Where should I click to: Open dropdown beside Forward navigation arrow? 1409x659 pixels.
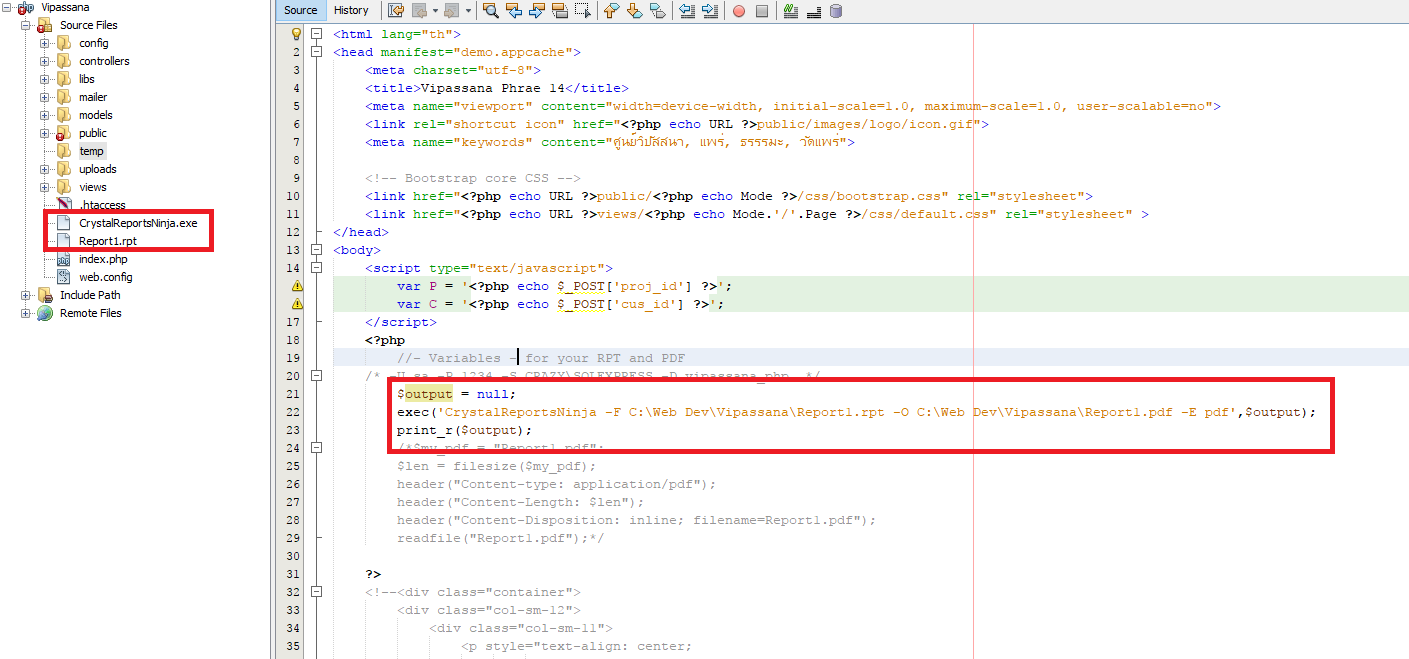pyautogui.click(x=468, y=11)
